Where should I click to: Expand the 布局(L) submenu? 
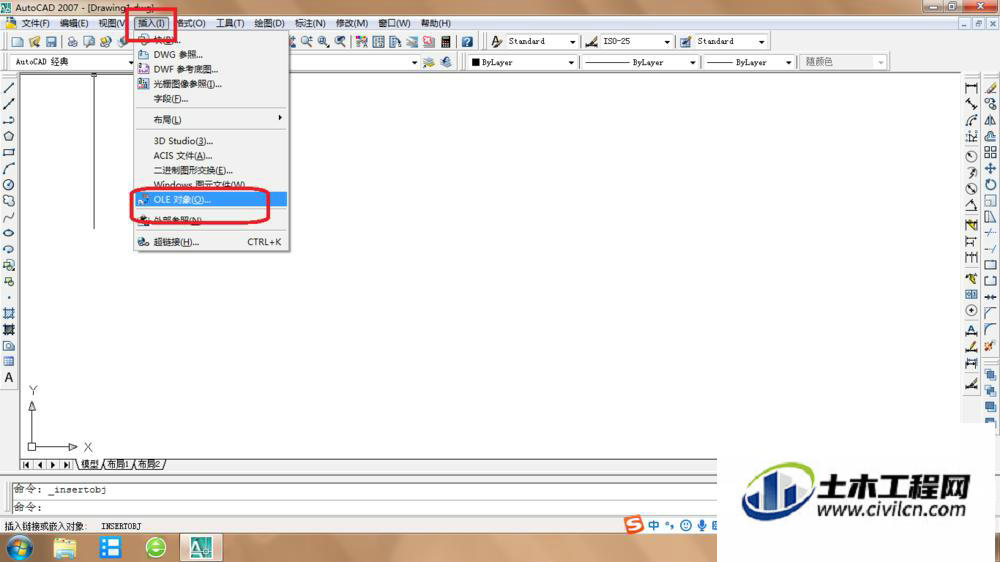tap(210, 119)
